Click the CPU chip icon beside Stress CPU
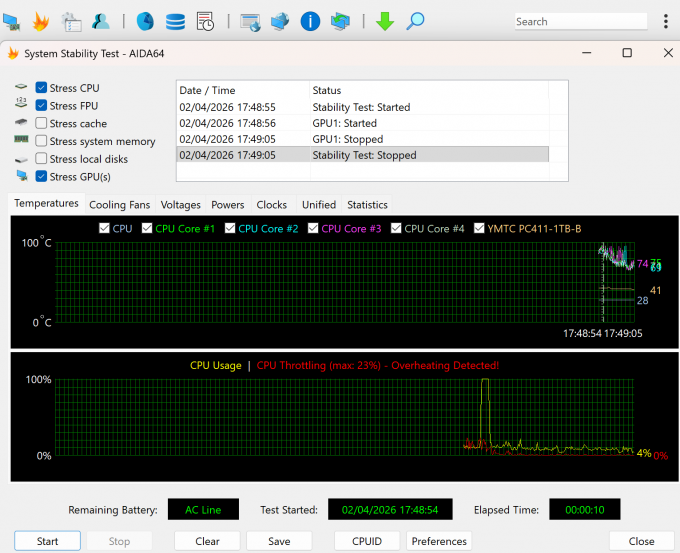680x553 pixels. pos(21,87)
